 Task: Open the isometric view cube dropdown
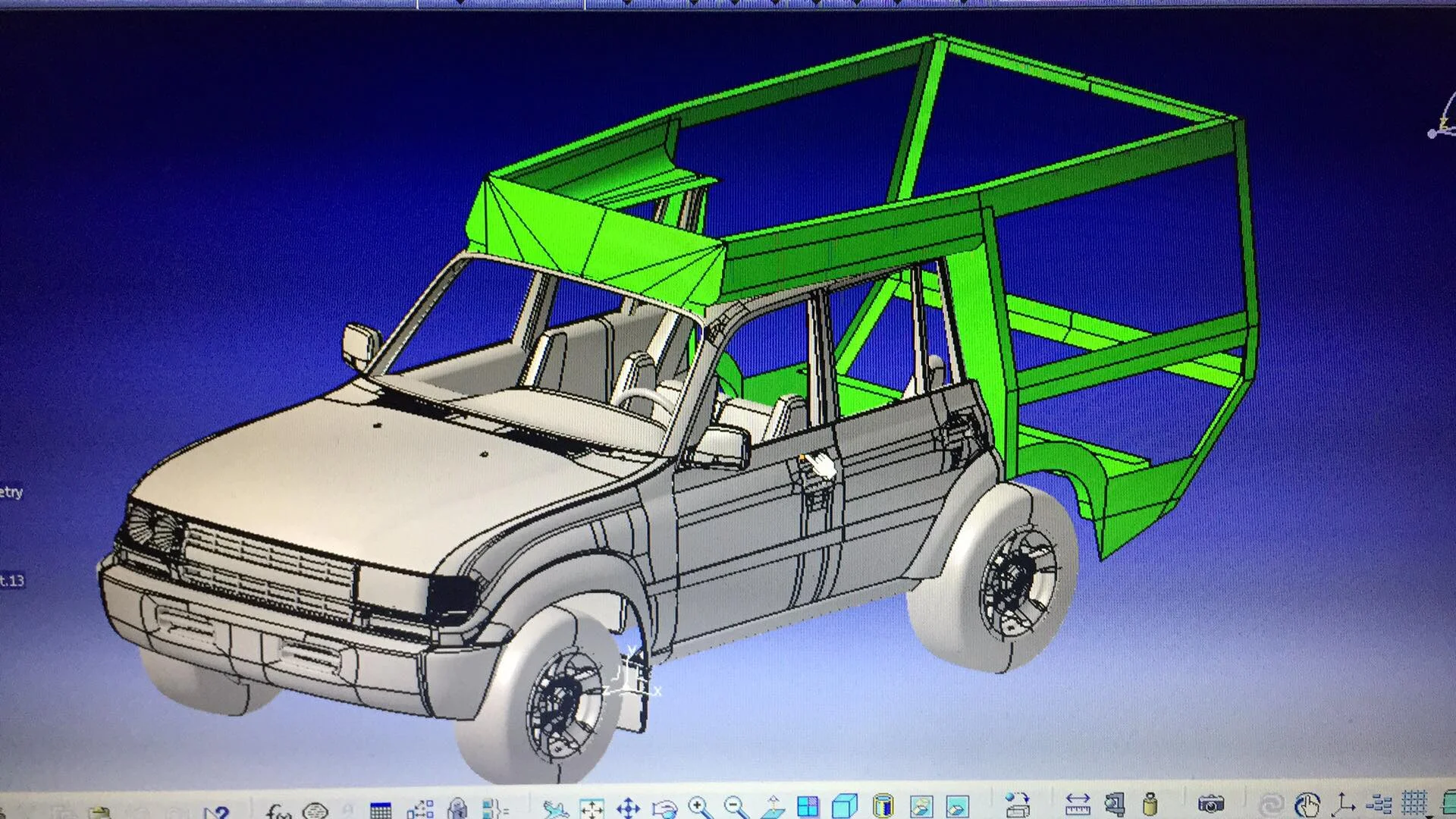pos(845,805)
